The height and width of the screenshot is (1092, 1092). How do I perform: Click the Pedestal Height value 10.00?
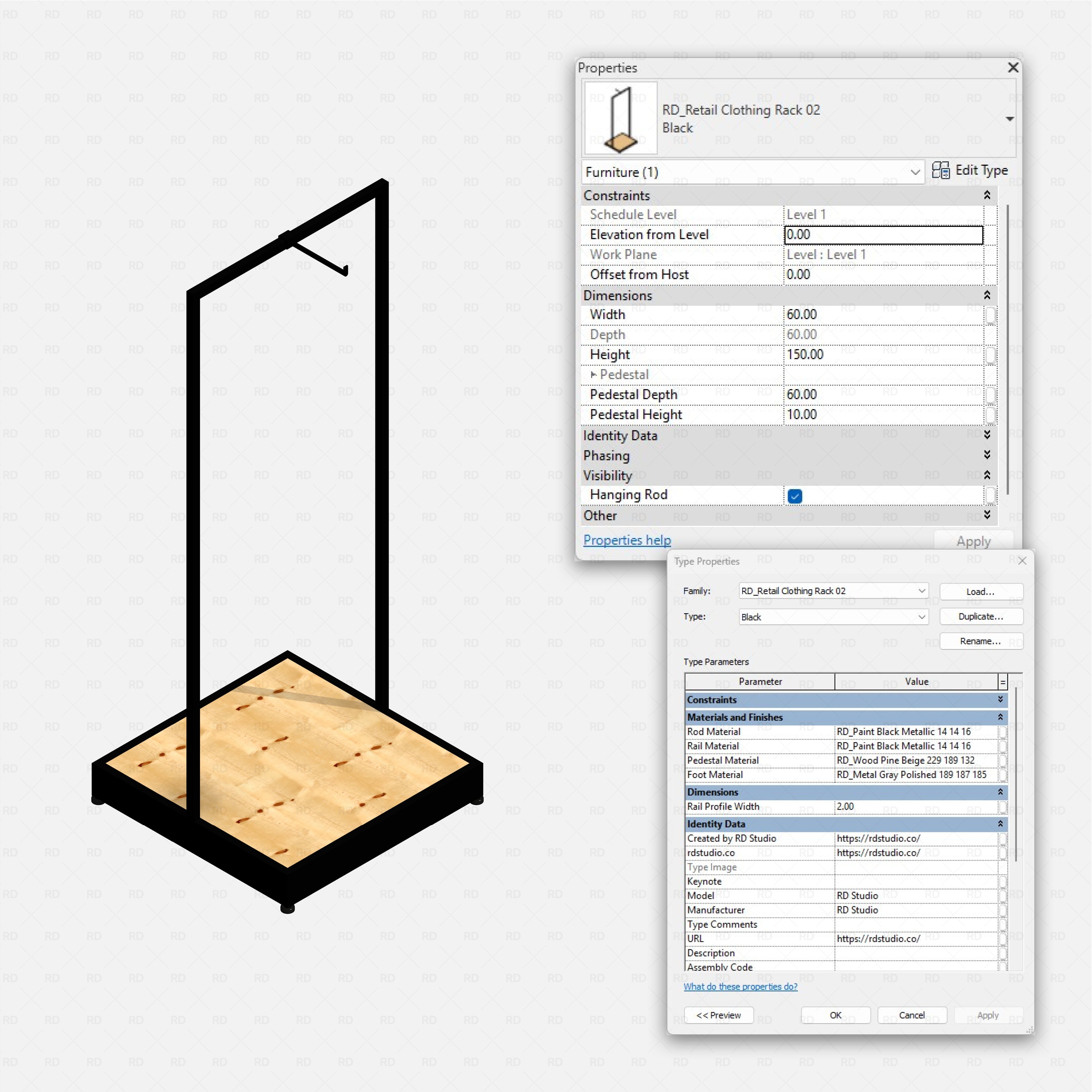coord(883,415)
